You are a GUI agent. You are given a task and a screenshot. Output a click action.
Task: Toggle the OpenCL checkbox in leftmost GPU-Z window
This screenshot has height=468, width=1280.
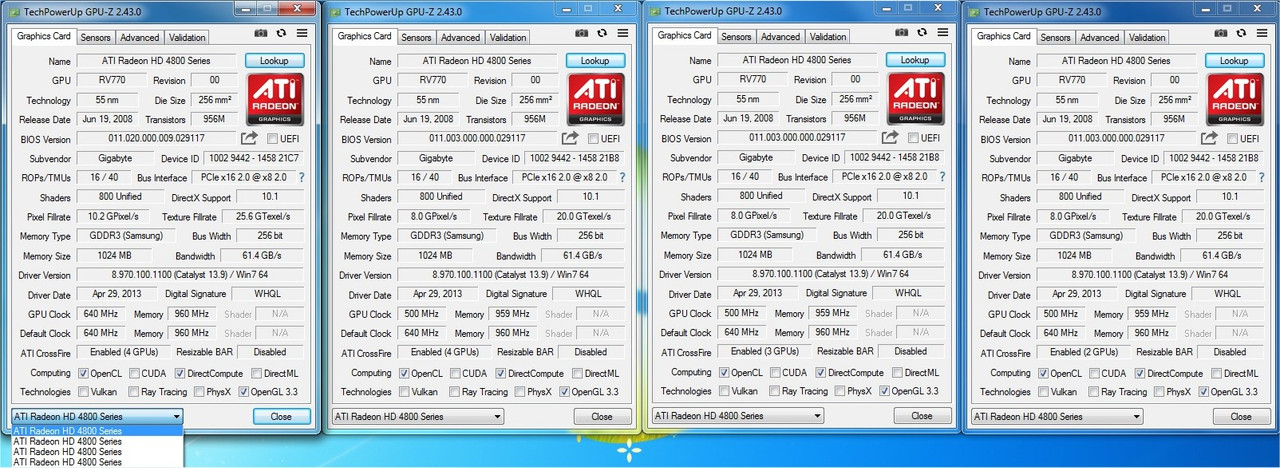[84, 373]
